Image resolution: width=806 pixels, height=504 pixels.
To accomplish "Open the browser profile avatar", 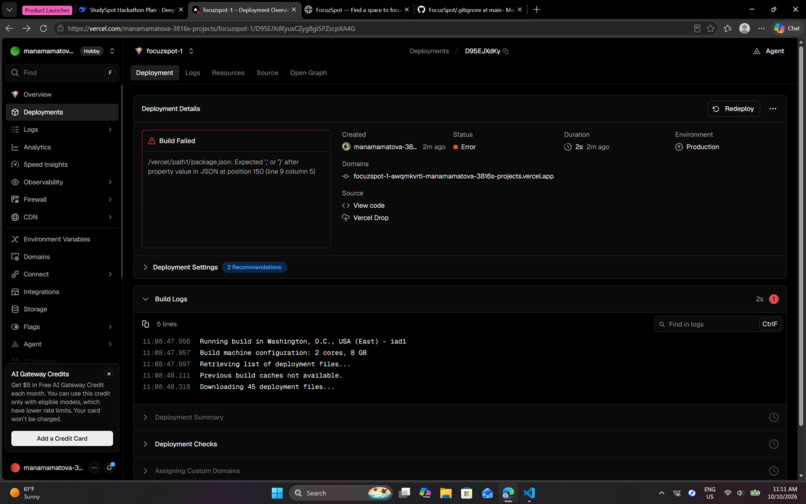I will click(744, 28).
